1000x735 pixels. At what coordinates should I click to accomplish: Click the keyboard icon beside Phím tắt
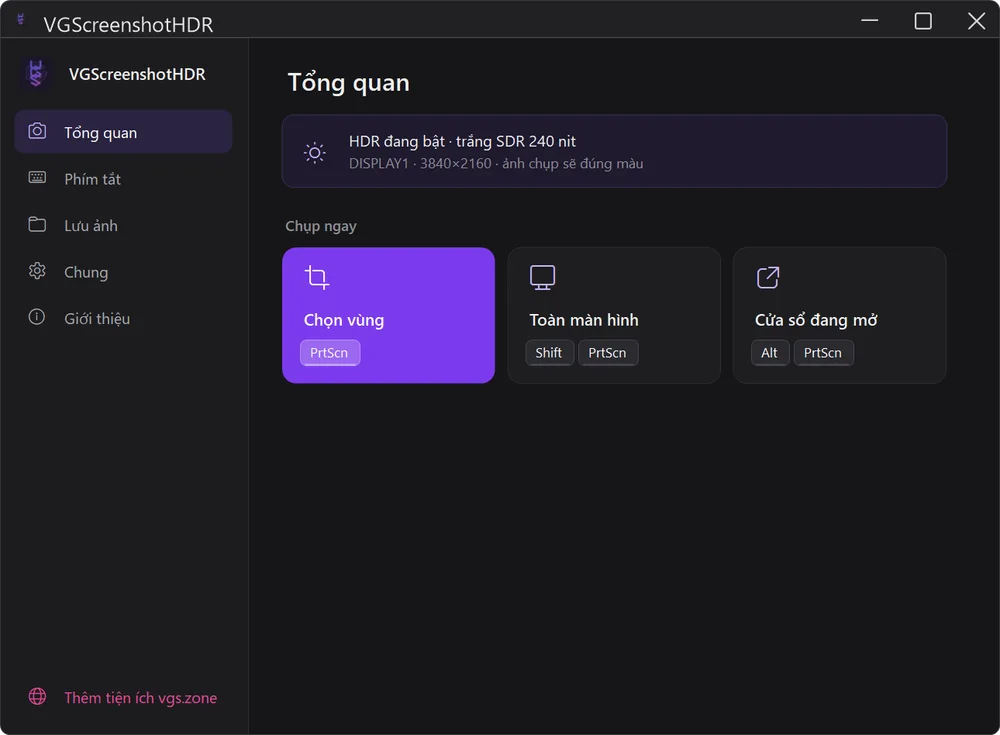click(37, 177)
